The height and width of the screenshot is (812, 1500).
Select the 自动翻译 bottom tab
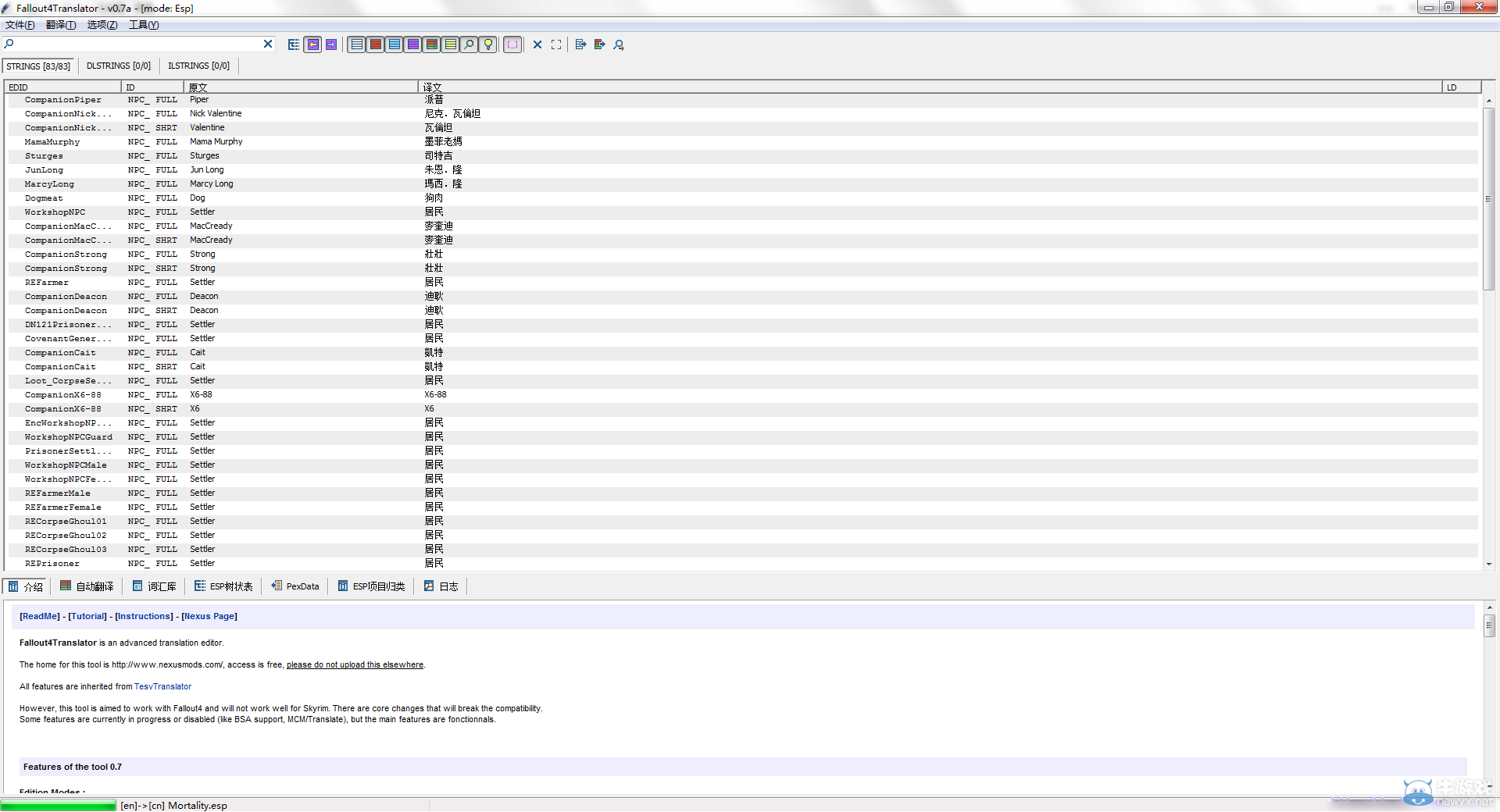tap(87, 586)
